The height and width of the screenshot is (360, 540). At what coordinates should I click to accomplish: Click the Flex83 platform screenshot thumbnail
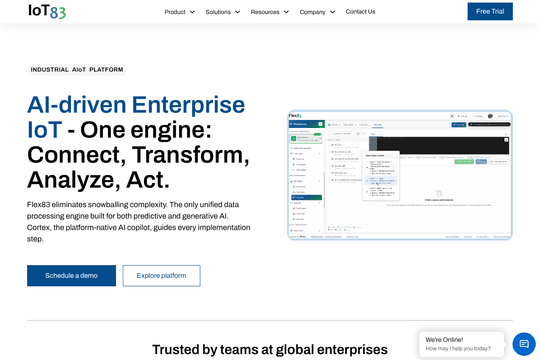(400, 175)
